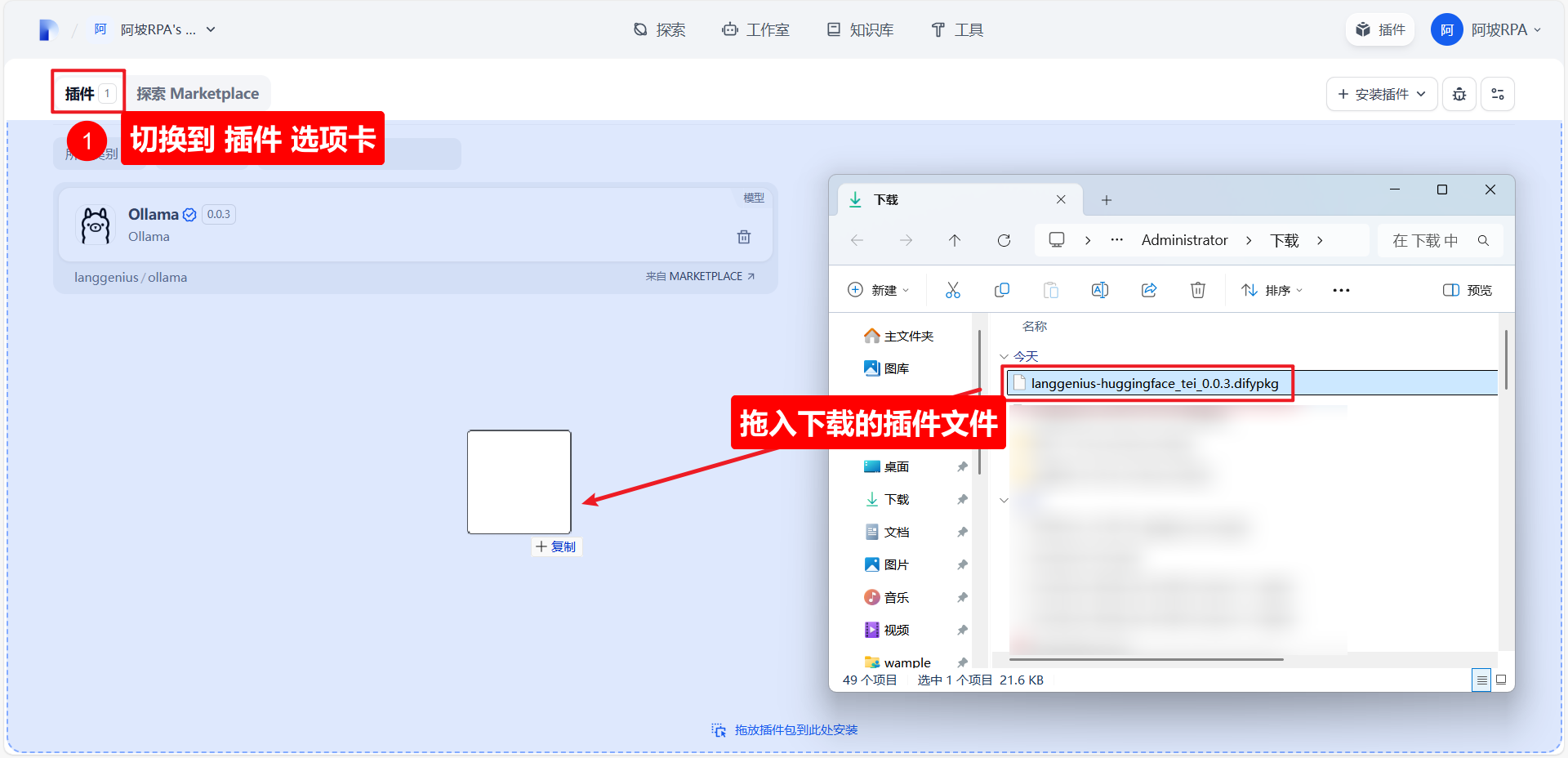Screen dimensions: 1568x758
Task: Switch to details view in status bar
Action: point(1481,680)
